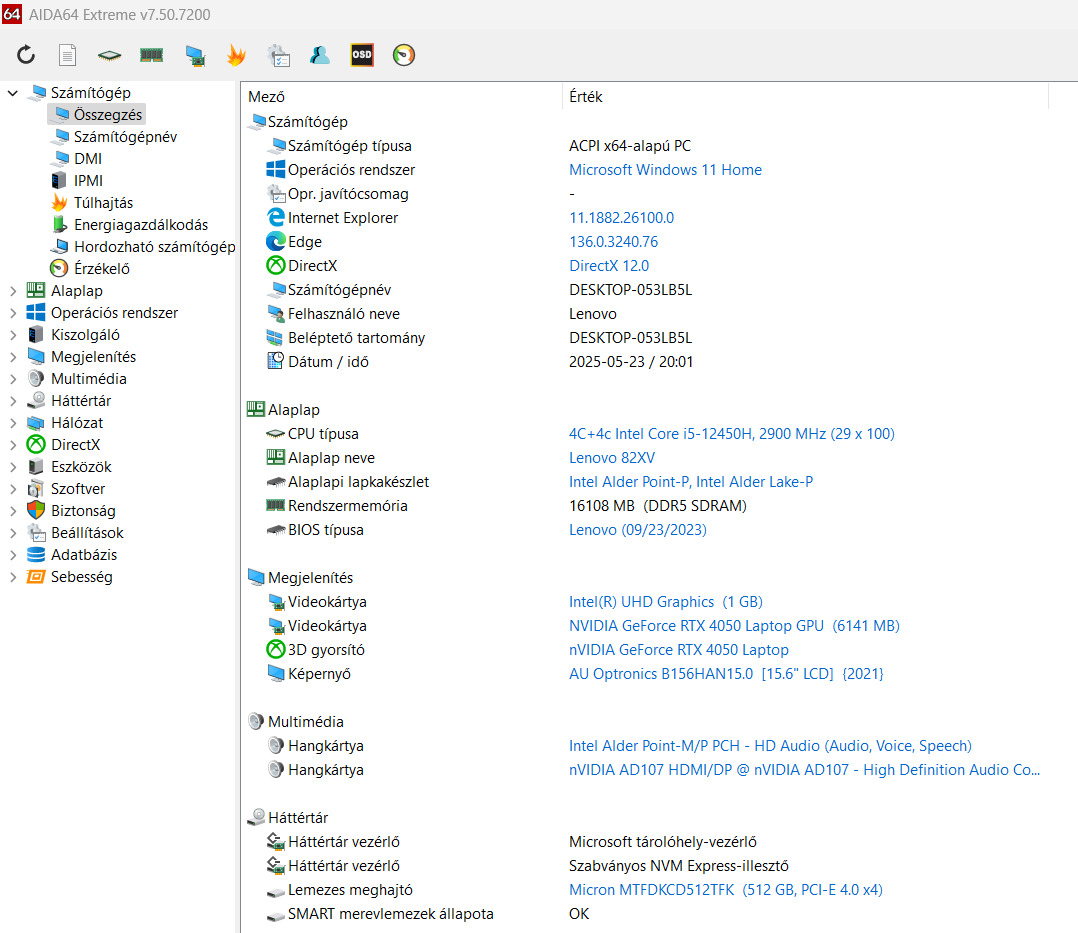Click the CPU chip toolbar icon
This screenshot has height=933, width=1078.
pos(109,55)
